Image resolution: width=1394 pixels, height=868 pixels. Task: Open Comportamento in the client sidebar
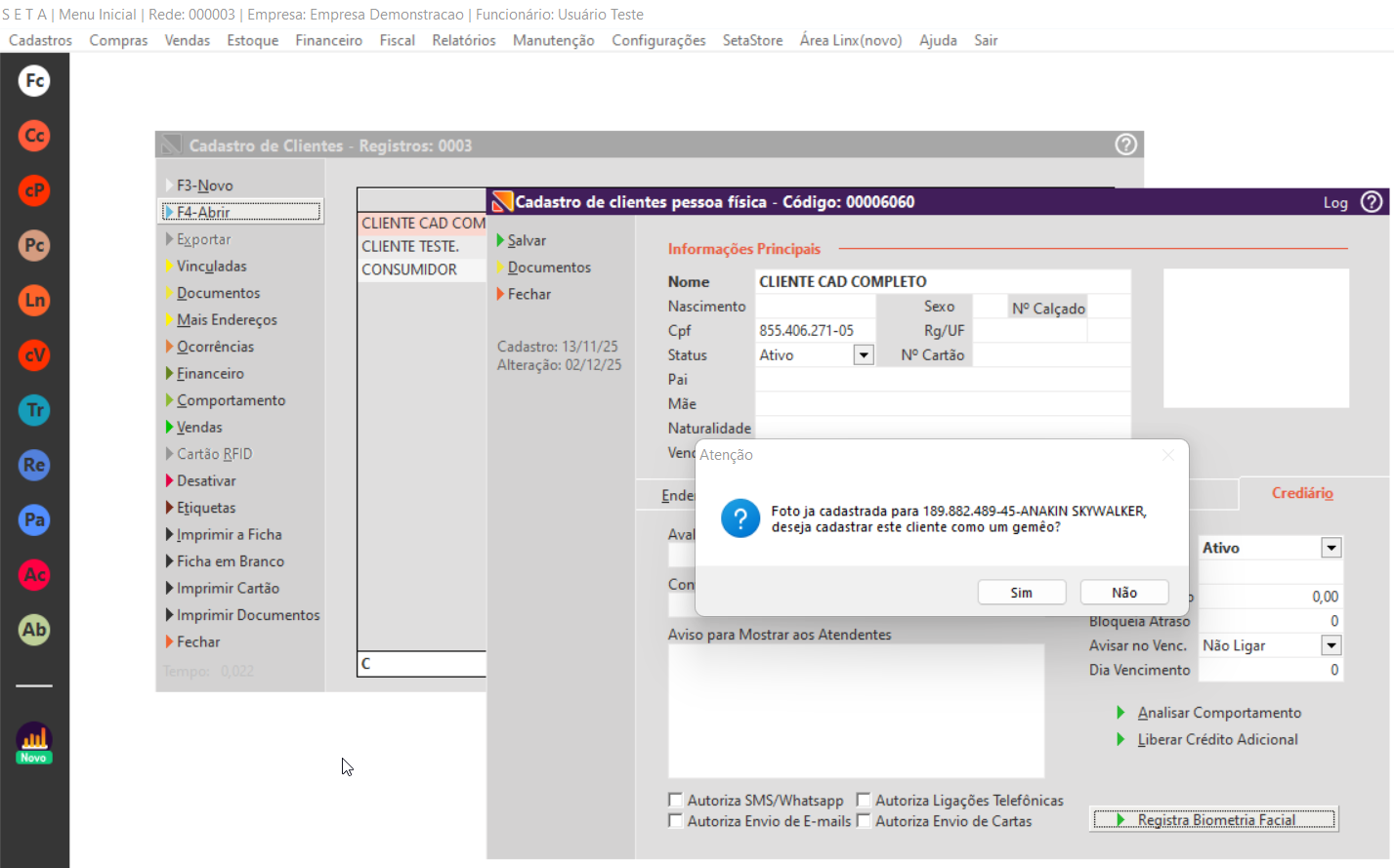(231, 400)
